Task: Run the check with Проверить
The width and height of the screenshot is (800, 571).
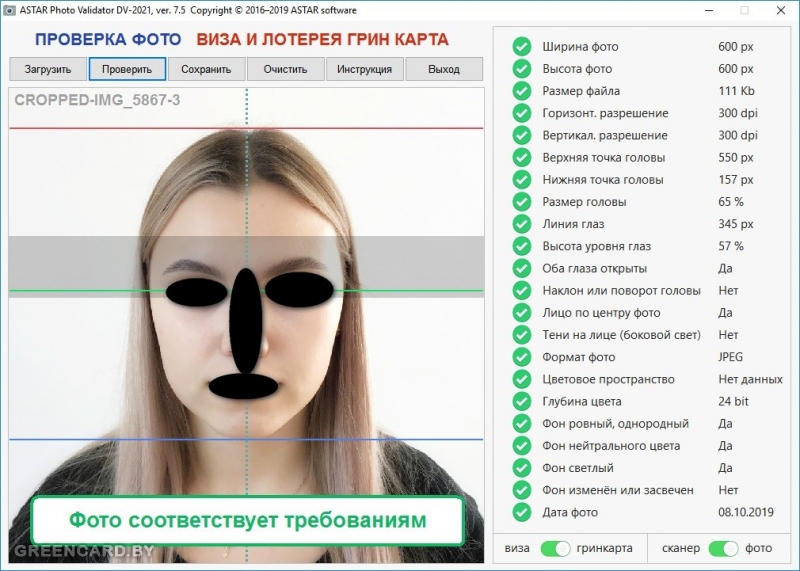Action: tap(127, 69)
